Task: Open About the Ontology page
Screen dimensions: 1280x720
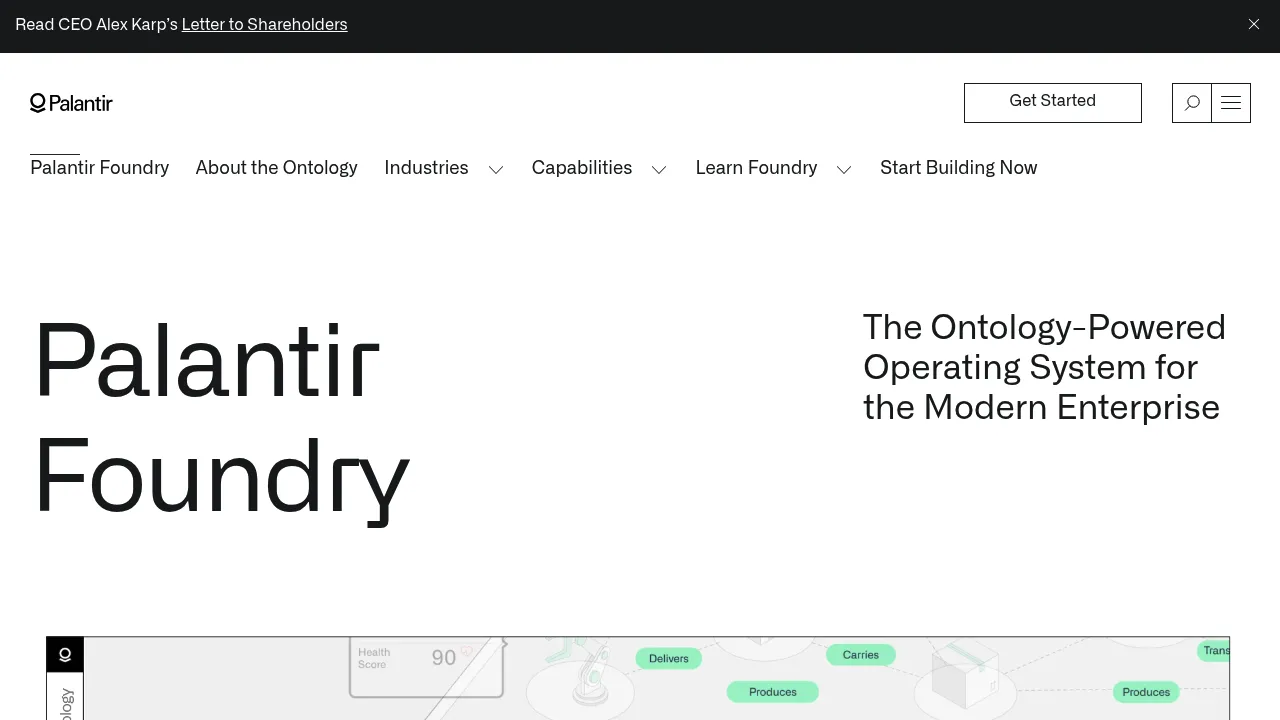Action: 277,168
